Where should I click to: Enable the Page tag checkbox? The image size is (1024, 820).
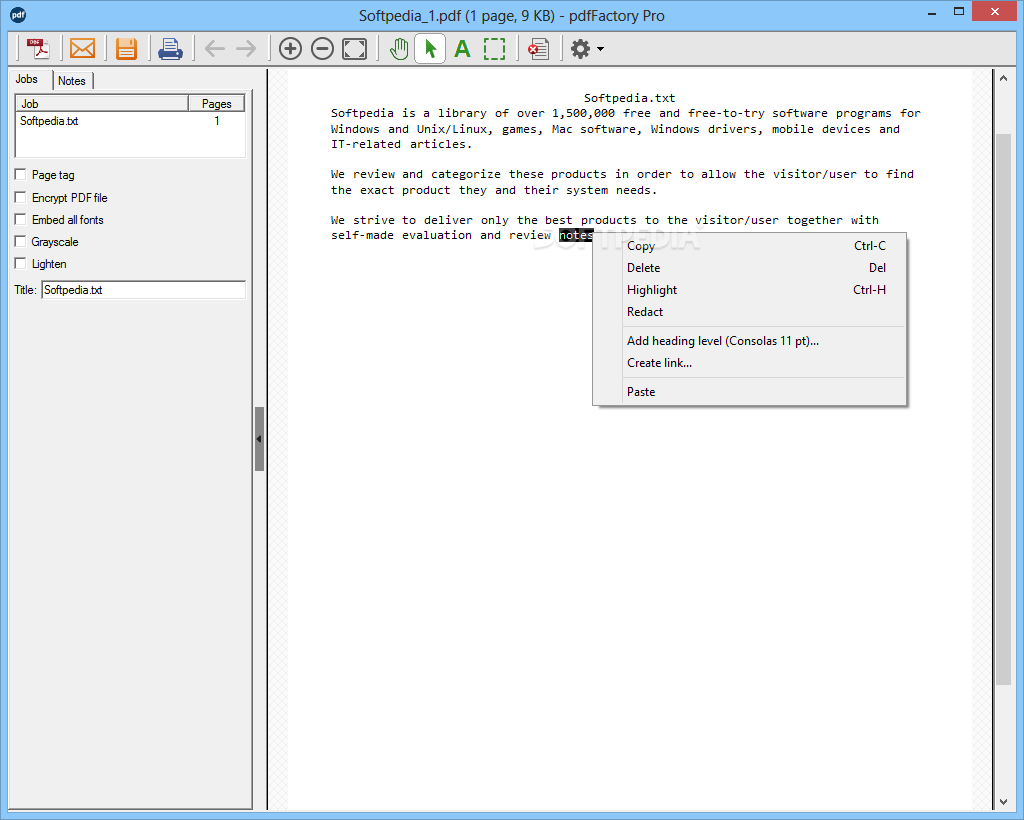(x=20, y=174)
